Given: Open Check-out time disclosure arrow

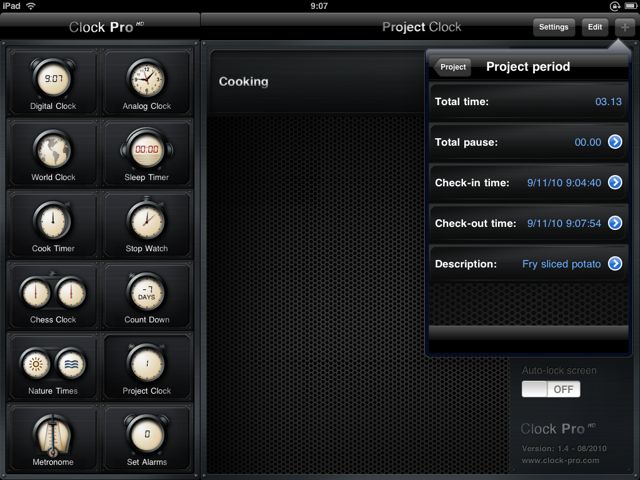Looking at the screenshot, I should click(x=615, y=223).
